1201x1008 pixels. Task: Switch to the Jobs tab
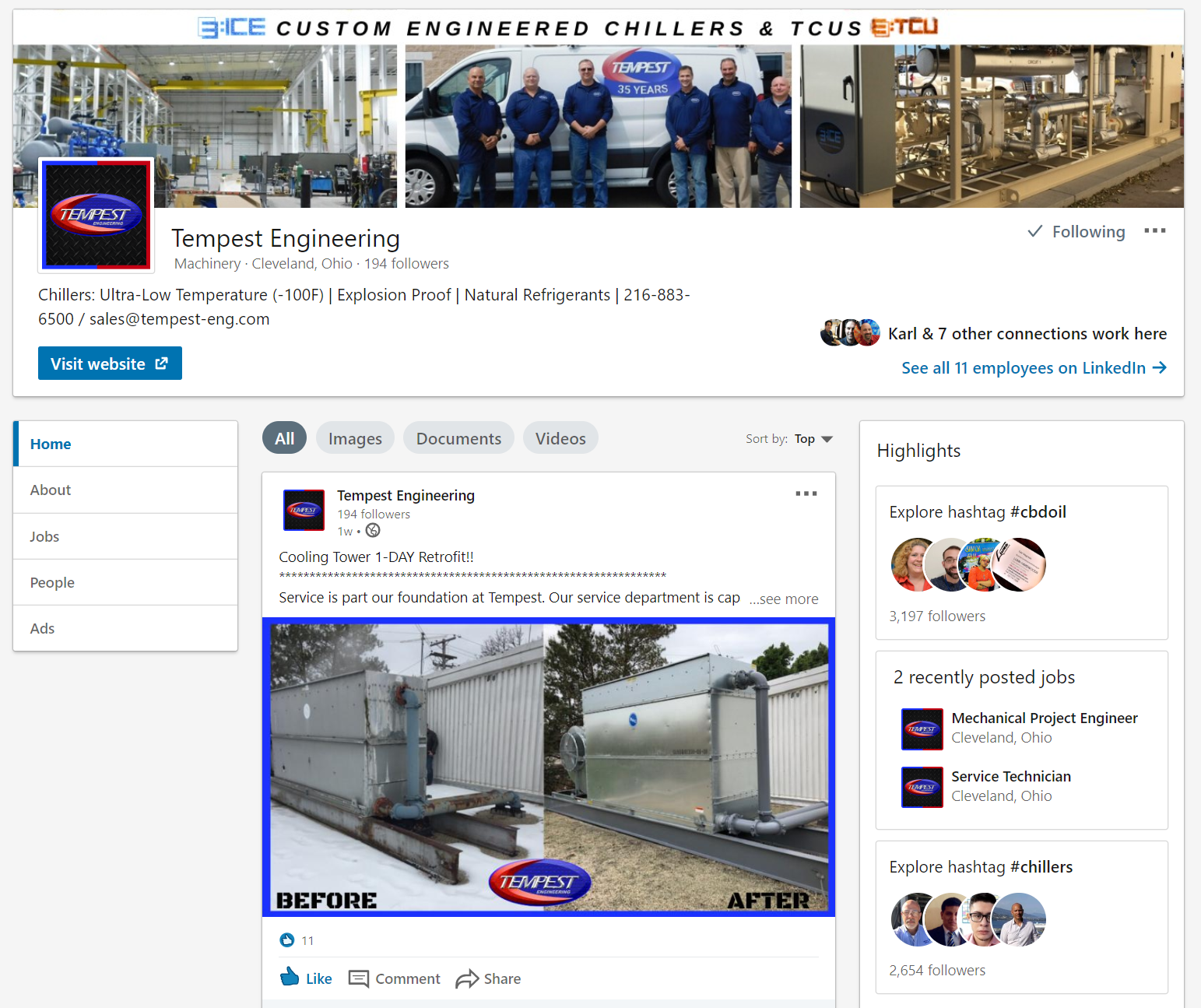[x=44, y=536]
